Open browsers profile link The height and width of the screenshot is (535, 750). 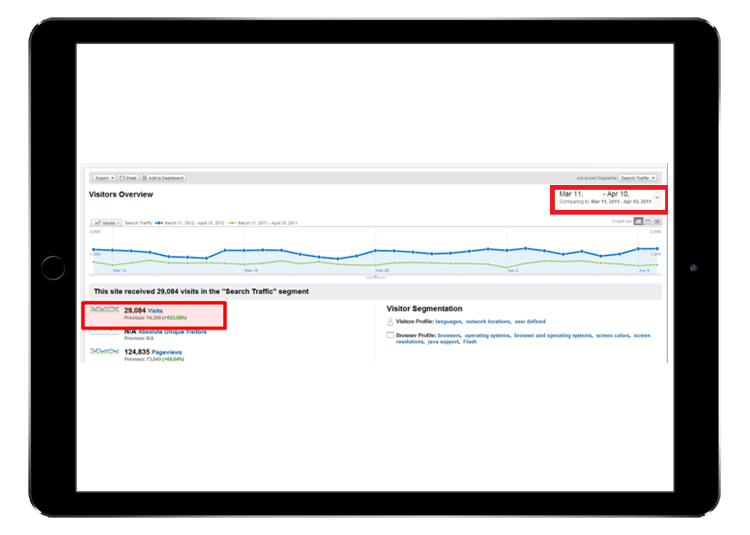coord(449,336)
